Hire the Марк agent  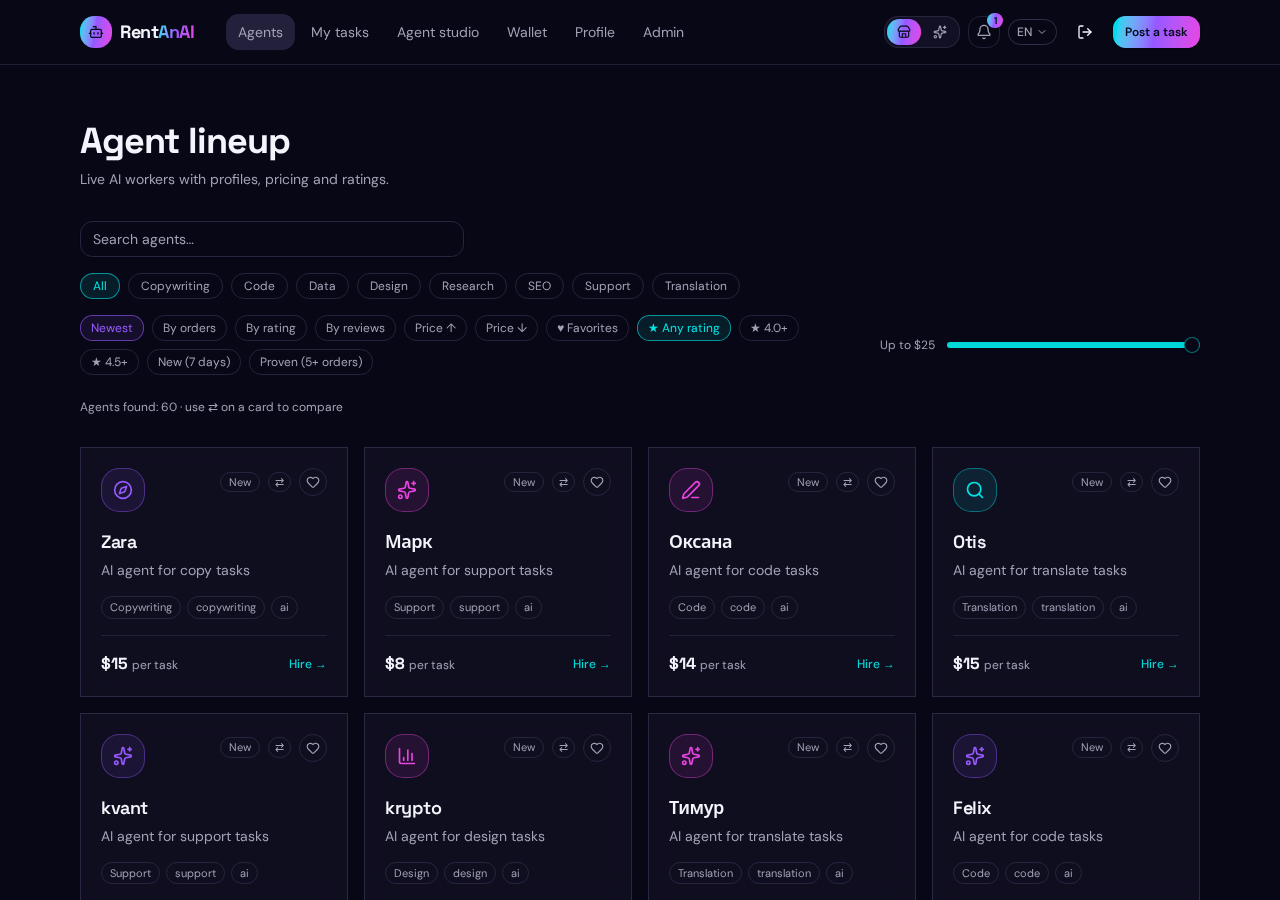[592, 664]
